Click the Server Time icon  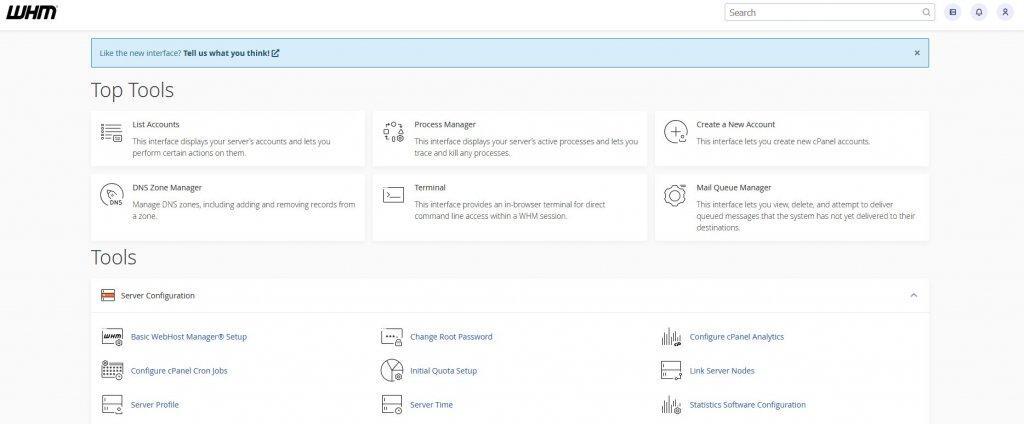(x=392, y=404)
